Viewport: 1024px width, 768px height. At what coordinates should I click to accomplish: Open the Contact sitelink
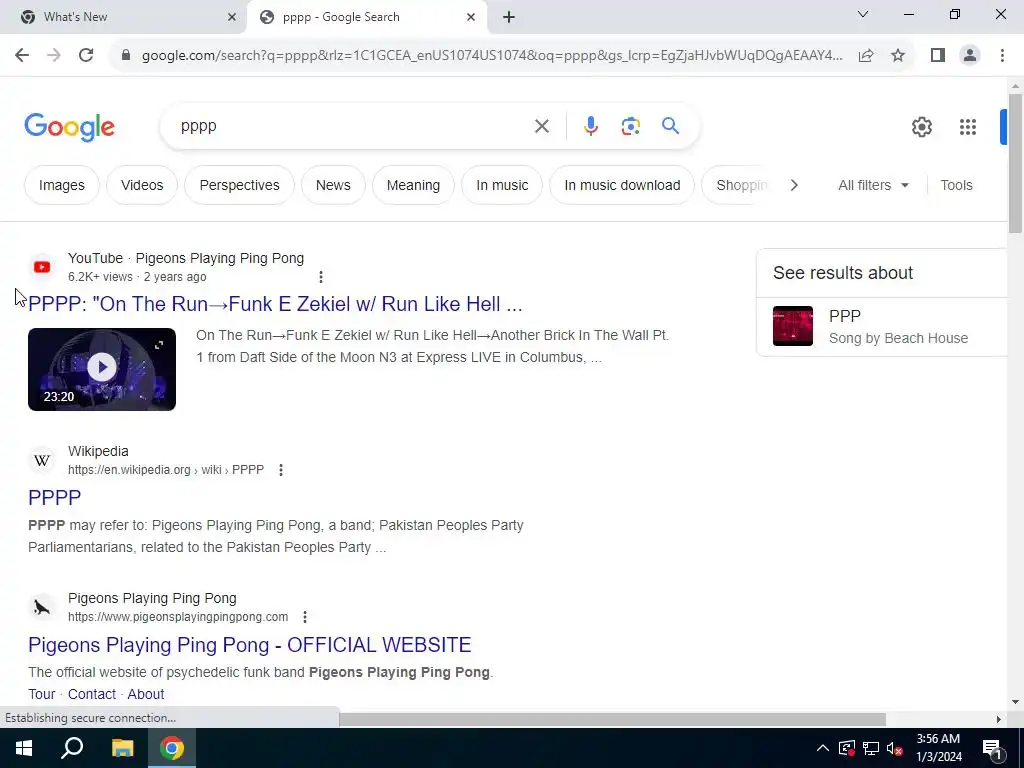tap(91, 694)
